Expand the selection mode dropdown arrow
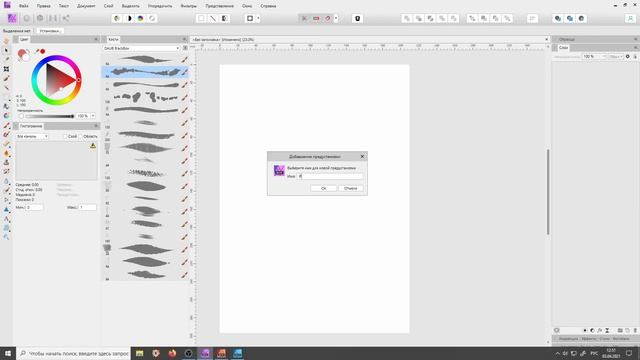 click(258, 18)
